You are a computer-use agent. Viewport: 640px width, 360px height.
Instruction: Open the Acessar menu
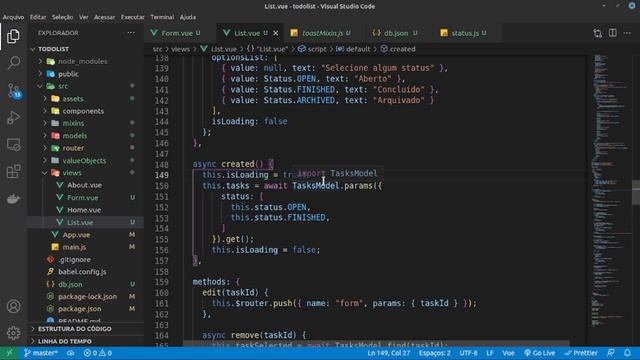[x=104, y=17]
